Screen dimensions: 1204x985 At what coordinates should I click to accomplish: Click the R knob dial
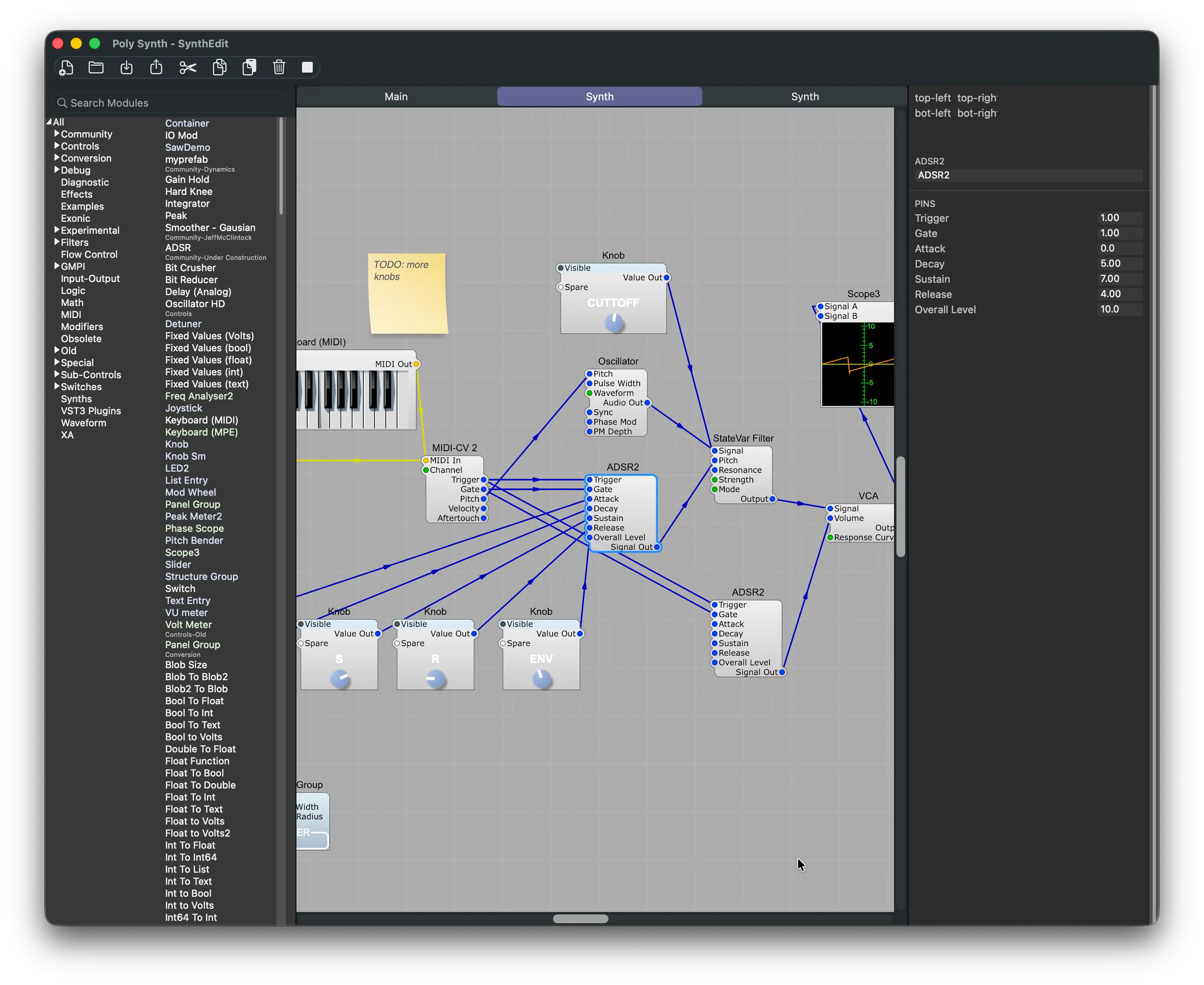click(436, 679)
